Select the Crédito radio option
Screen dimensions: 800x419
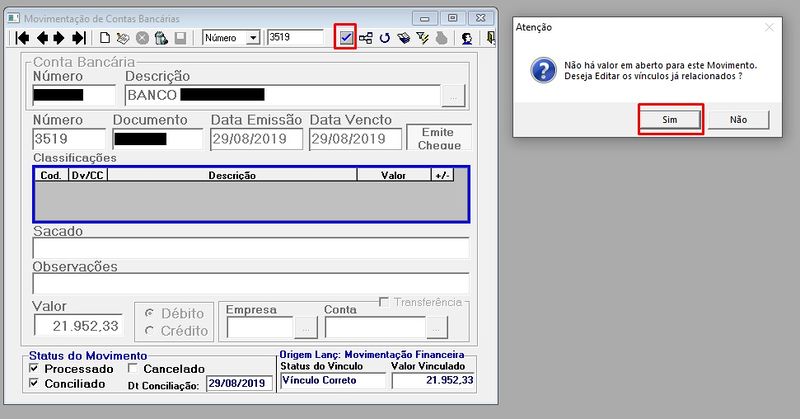(x=149, y=331)
